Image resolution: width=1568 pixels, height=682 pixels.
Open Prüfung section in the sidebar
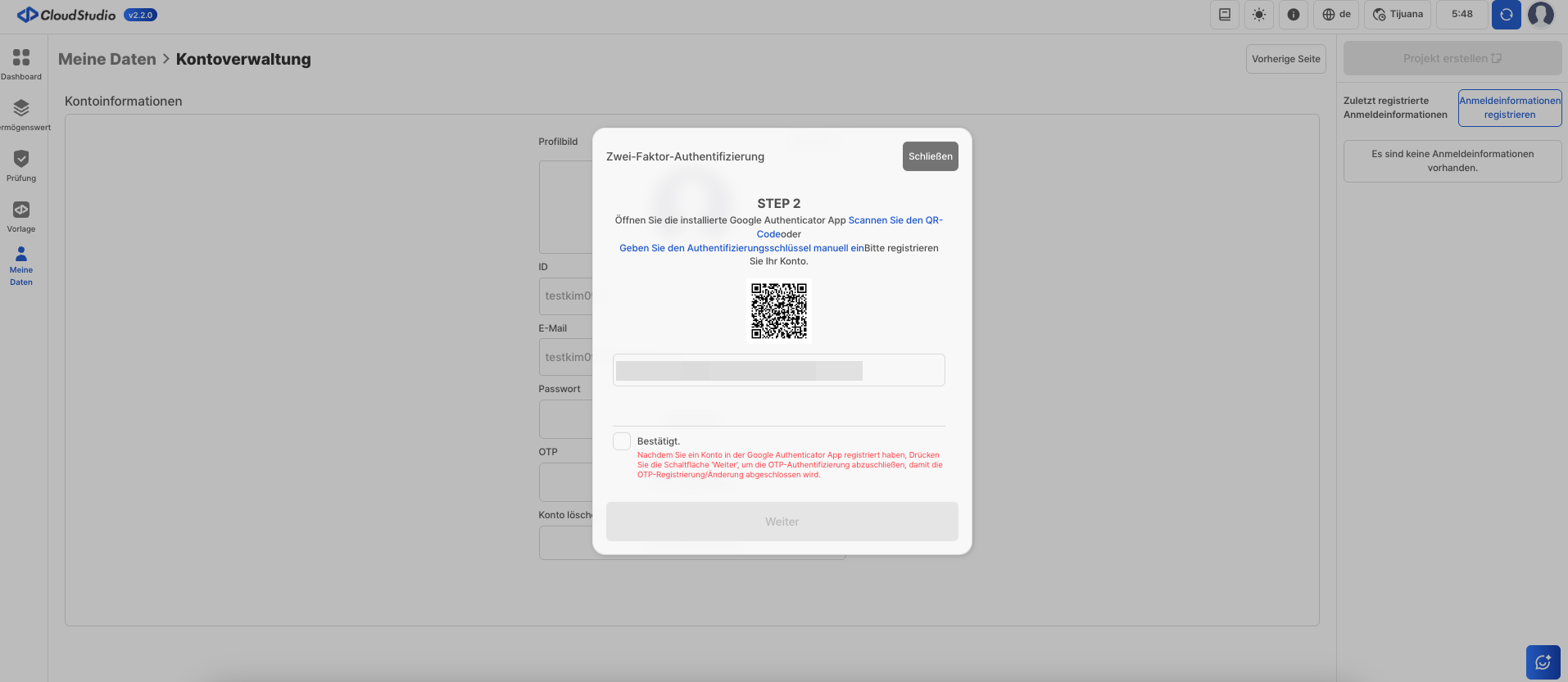tap(21, 165)
